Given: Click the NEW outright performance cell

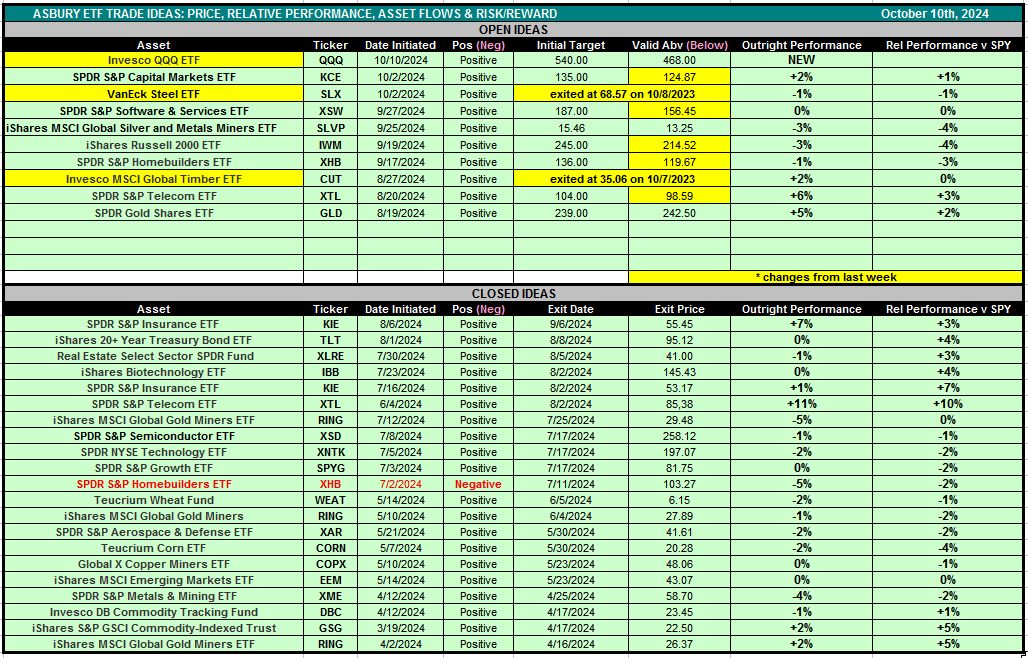Looking at the screenshot, I should (x=800, y=60).
